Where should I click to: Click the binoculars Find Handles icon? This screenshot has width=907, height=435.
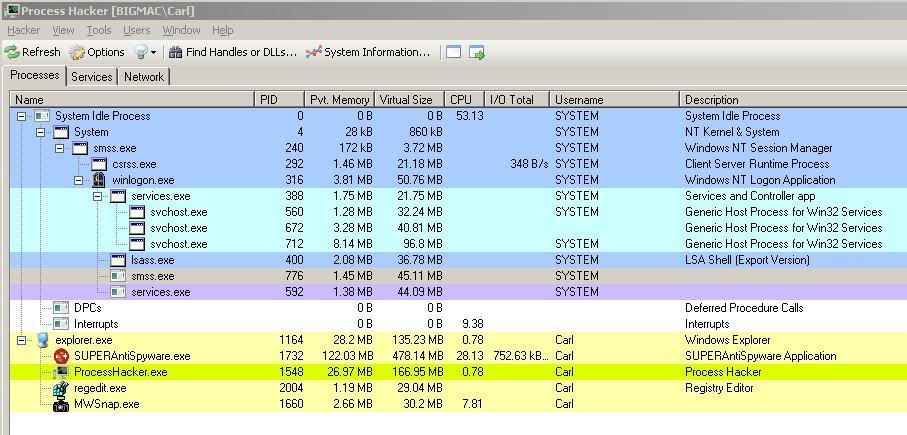point(176,53)
